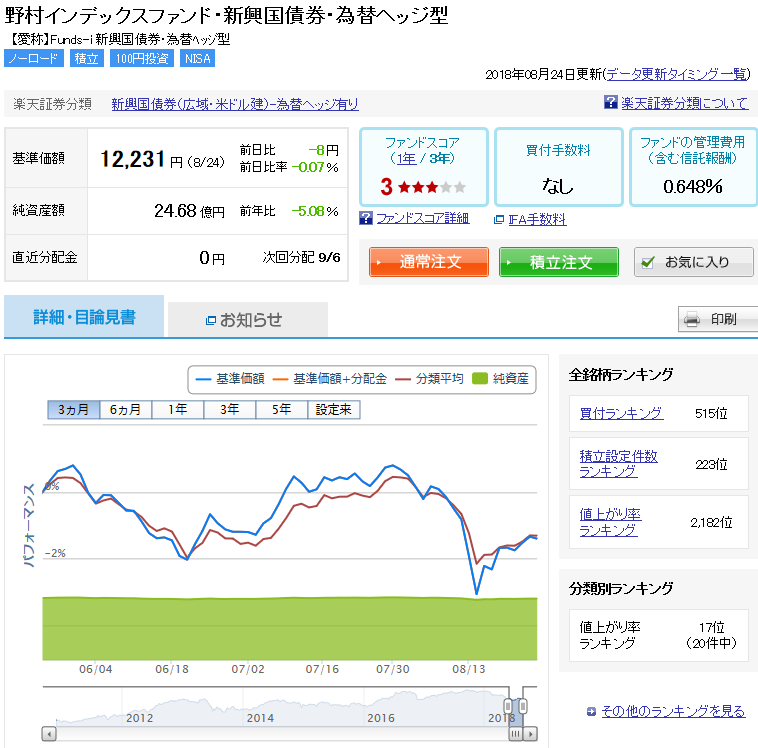Open the 詳細・目論見書 tab
Image resolution: width=758 pixels, height=748 pixels.
click(84, 316)
